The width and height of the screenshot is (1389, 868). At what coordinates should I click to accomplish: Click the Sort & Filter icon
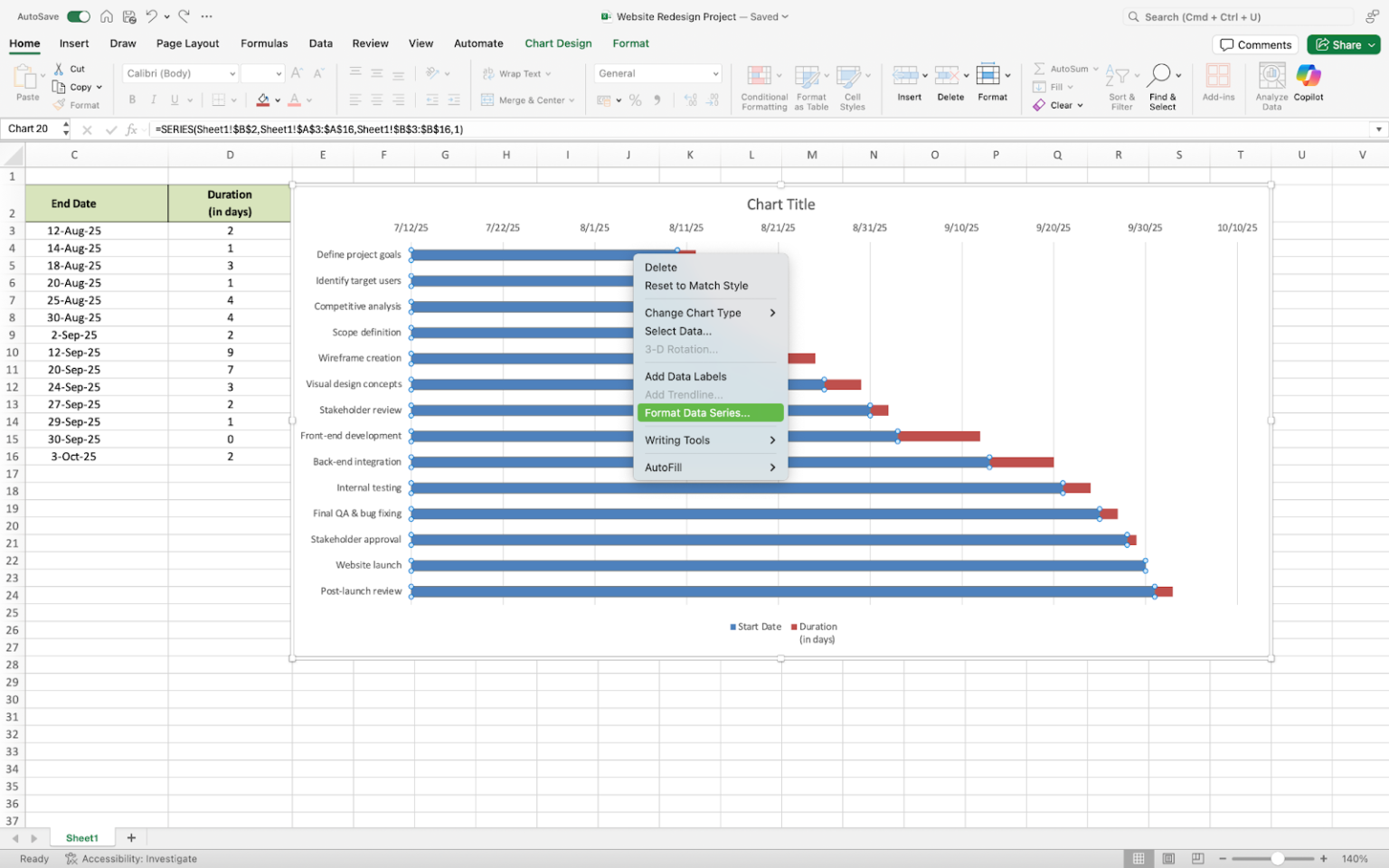pos(1120,86)
